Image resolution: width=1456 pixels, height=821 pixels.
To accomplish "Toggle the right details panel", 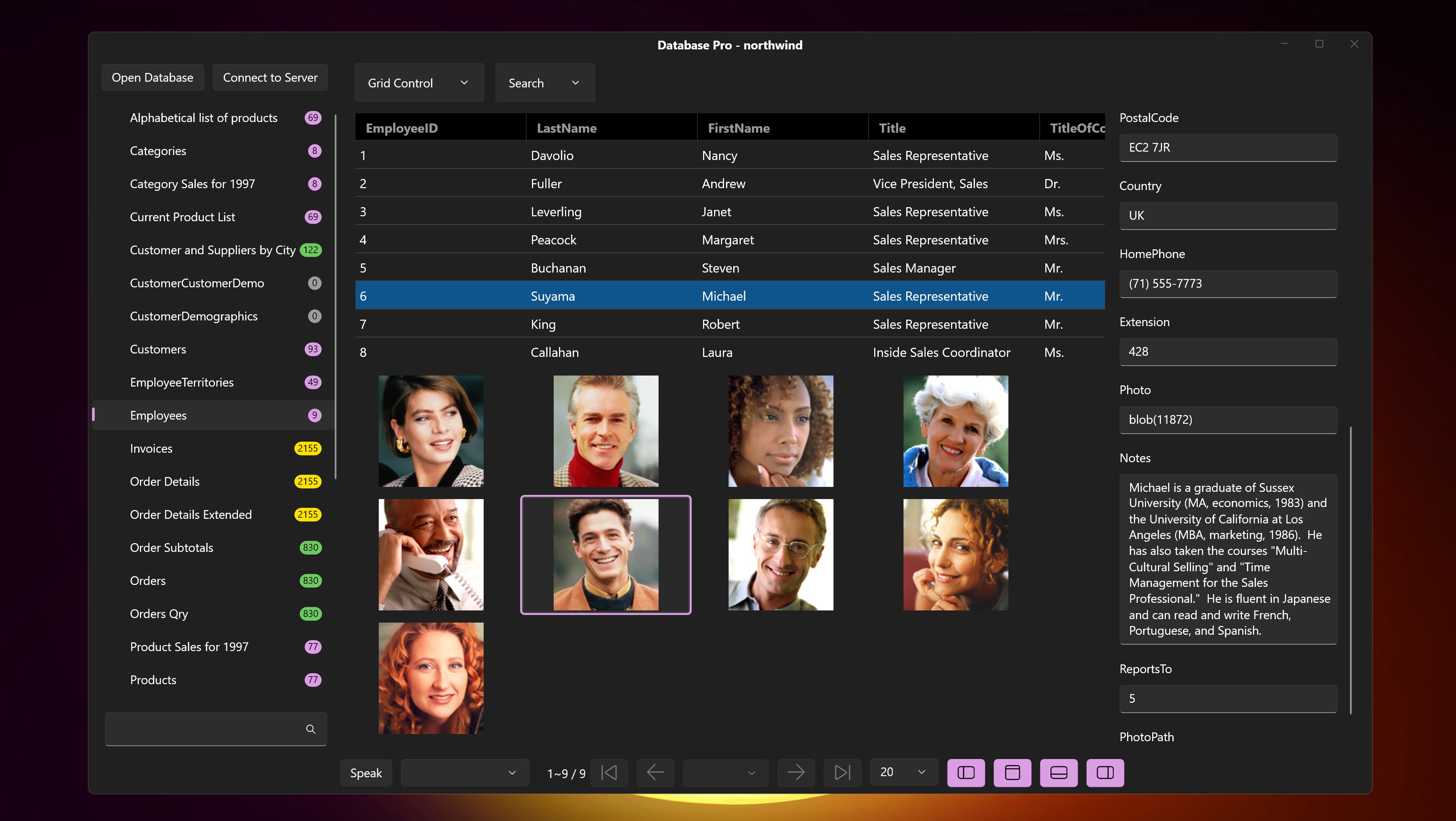I will tap(1105, 772).
